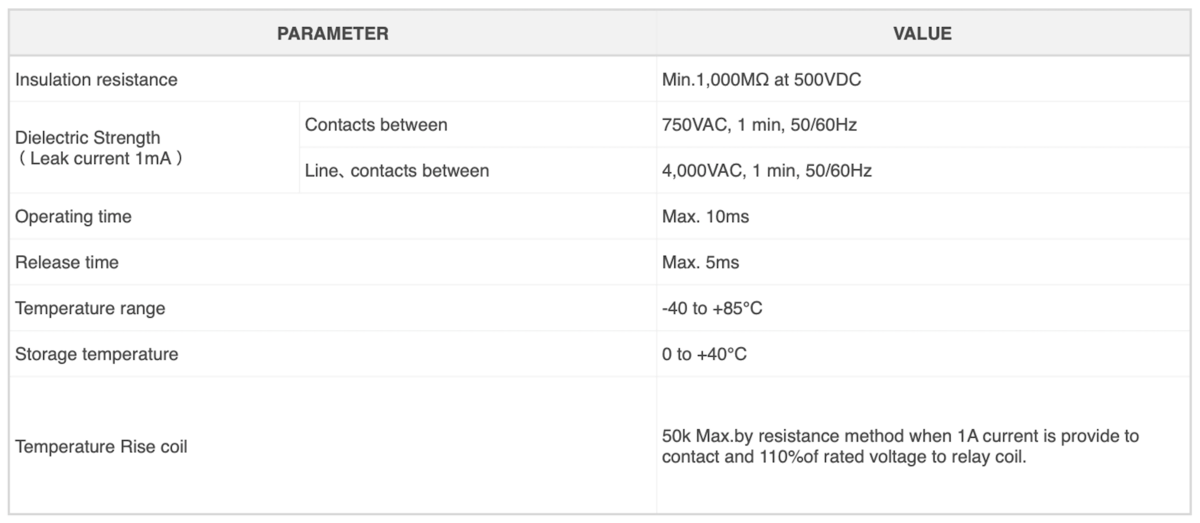Select the Operating time parameter
This screenshot has height=523, width=1200.
tap(333, 217)
